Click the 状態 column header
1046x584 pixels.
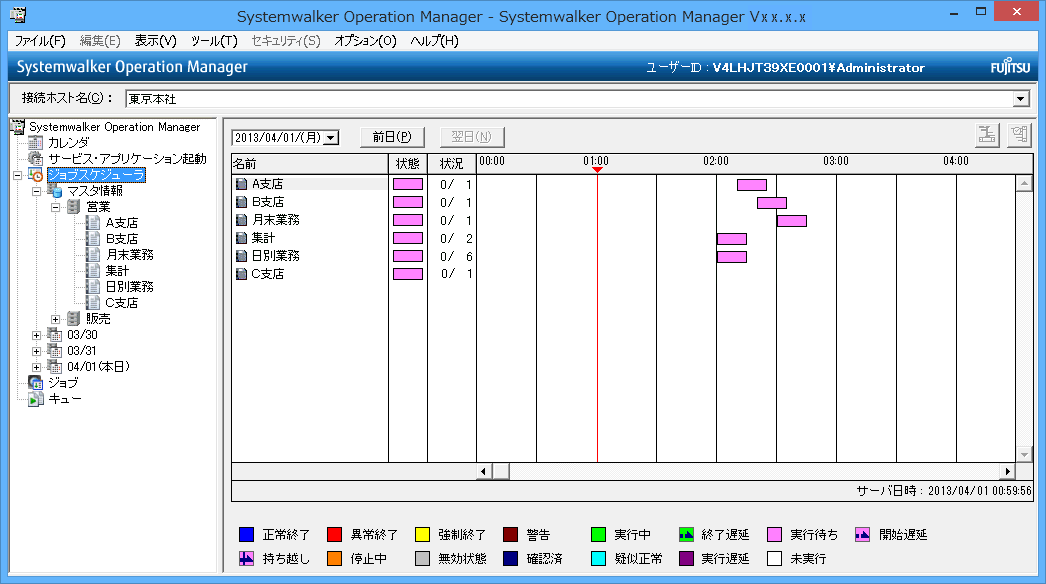tap(408, 164)
